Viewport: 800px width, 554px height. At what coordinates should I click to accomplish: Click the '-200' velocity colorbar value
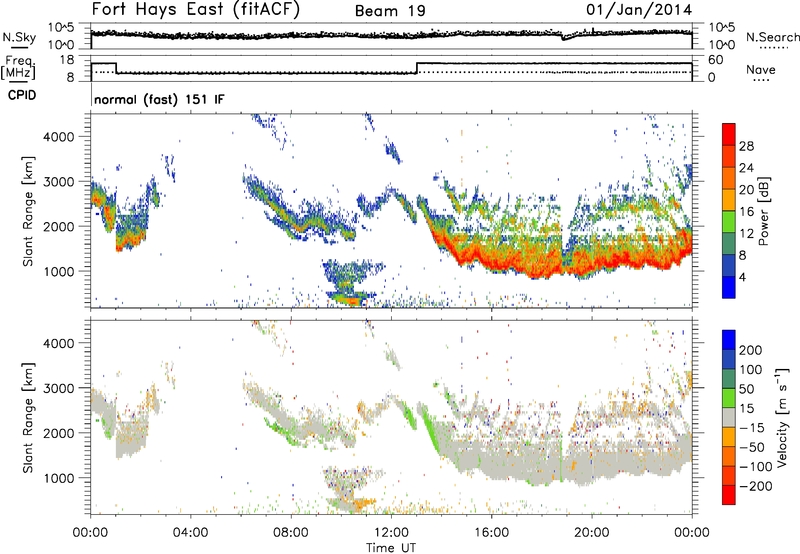point(756,486)
